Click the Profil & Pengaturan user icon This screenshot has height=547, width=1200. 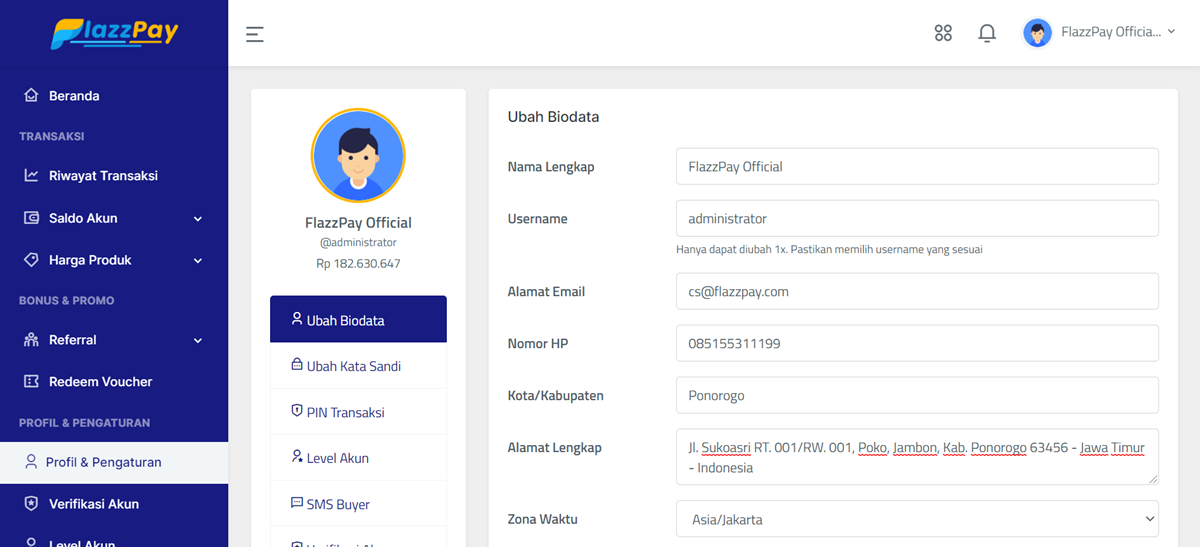31,462
